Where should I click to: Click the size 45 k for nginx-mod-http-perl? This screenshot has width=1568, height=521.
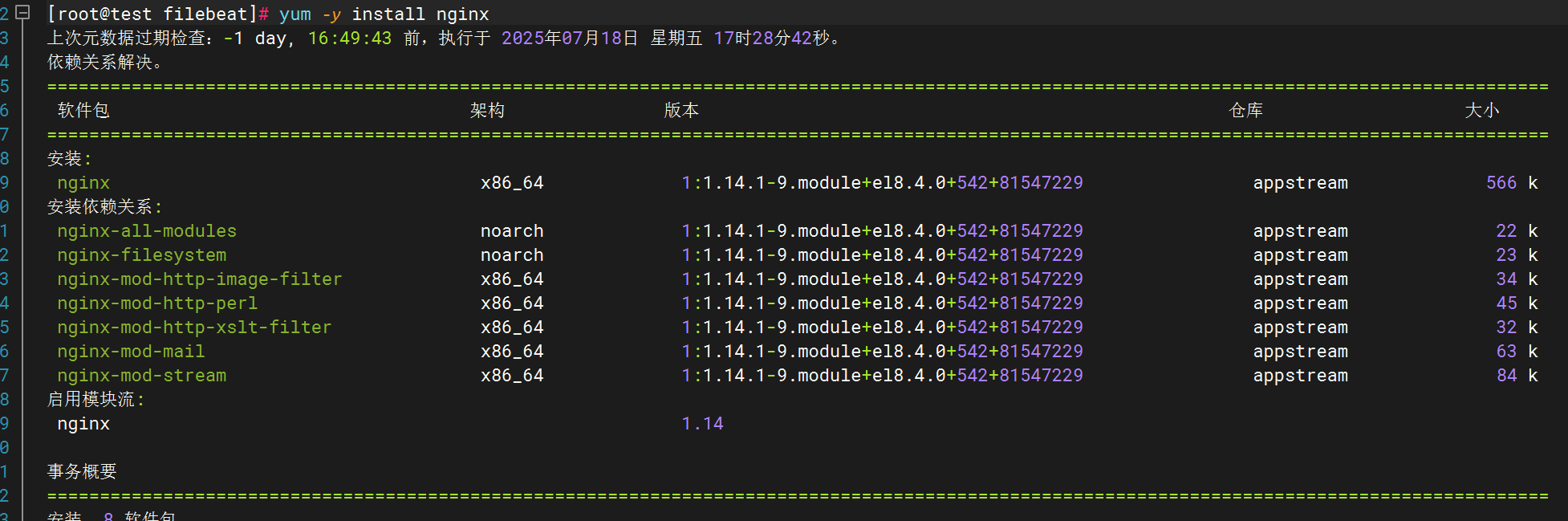click(x=1517, y=303)
